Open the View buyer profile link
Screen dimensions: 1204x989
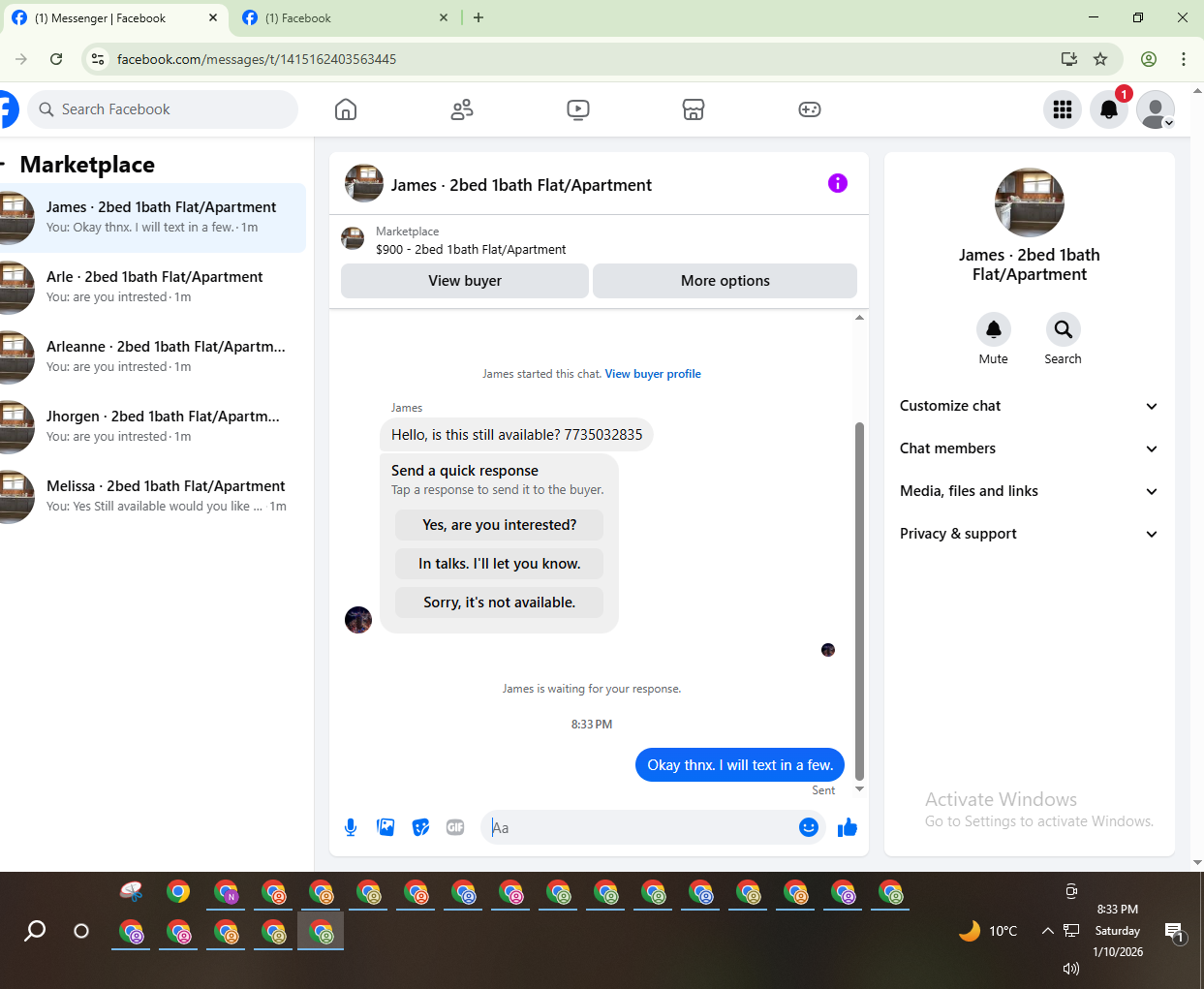pos(653,374)
